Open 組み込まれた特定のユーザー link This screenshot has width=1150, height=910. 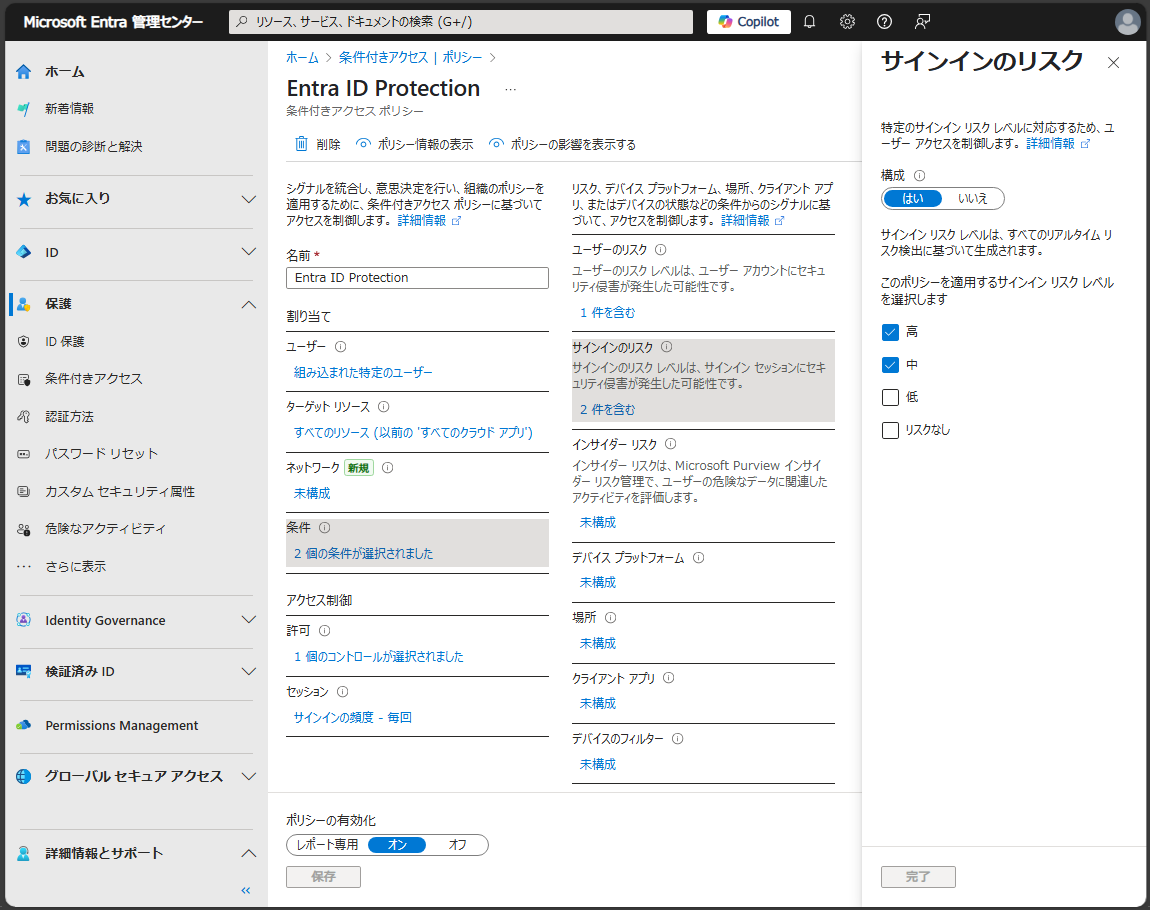point(363,373)
